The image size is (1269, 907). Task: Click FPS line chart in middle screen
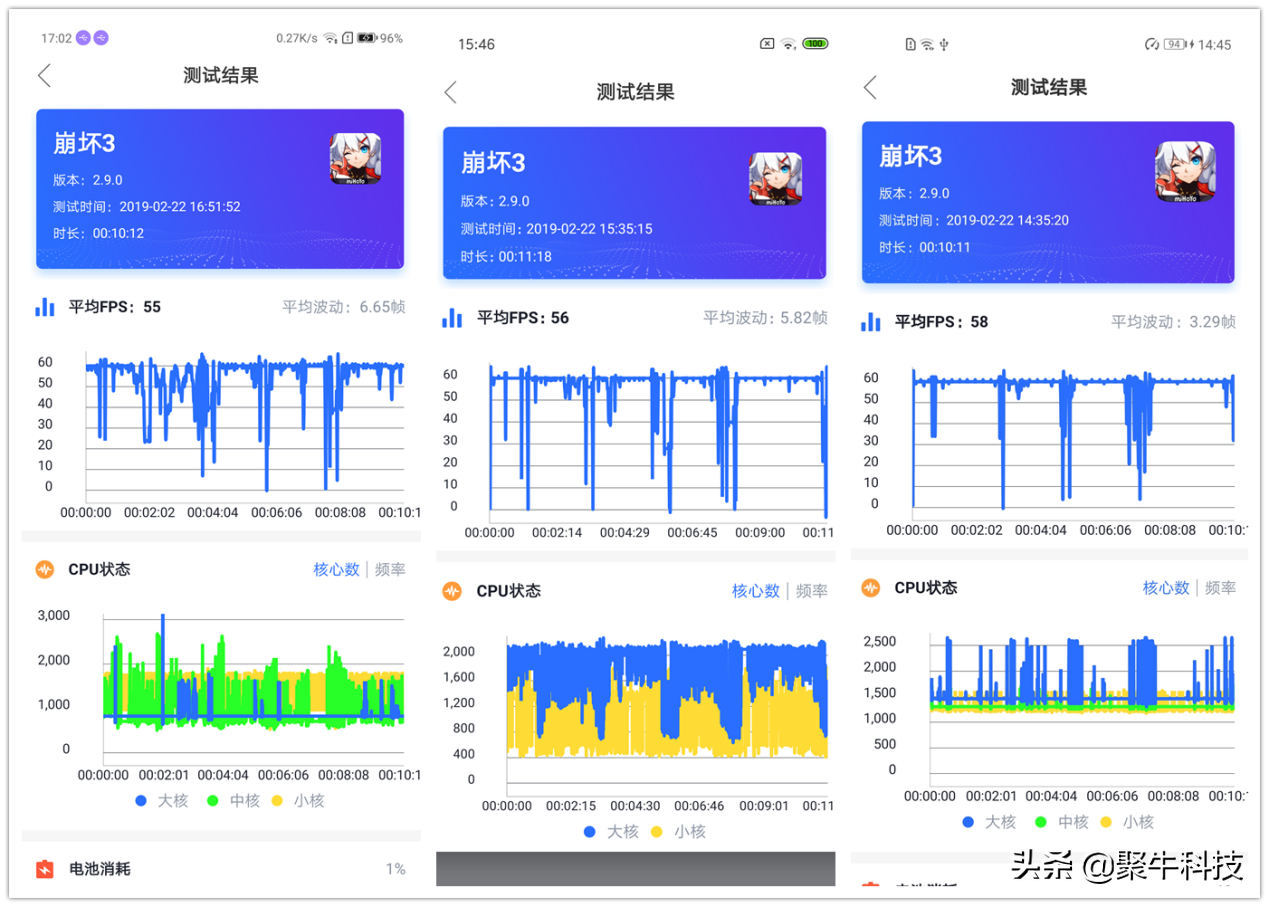click(x=658, y=443)
